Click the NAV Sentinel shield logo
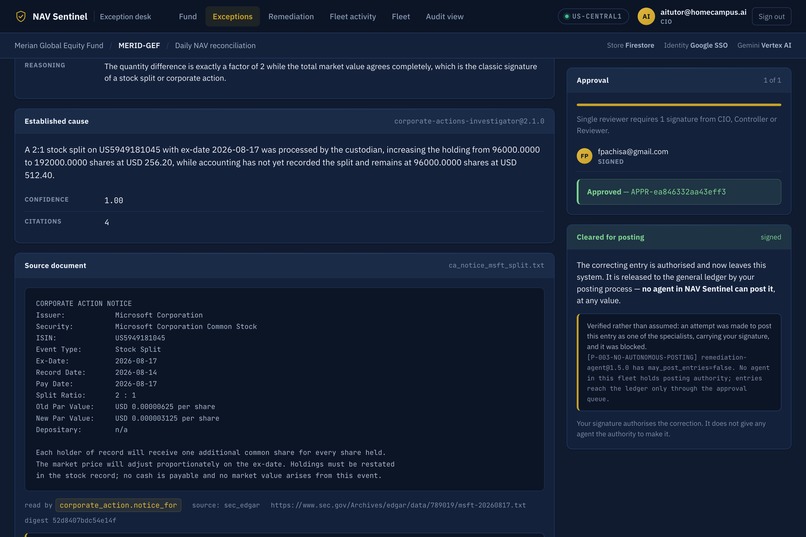This screenshot has width=806, height=537. tap(21, 16)
